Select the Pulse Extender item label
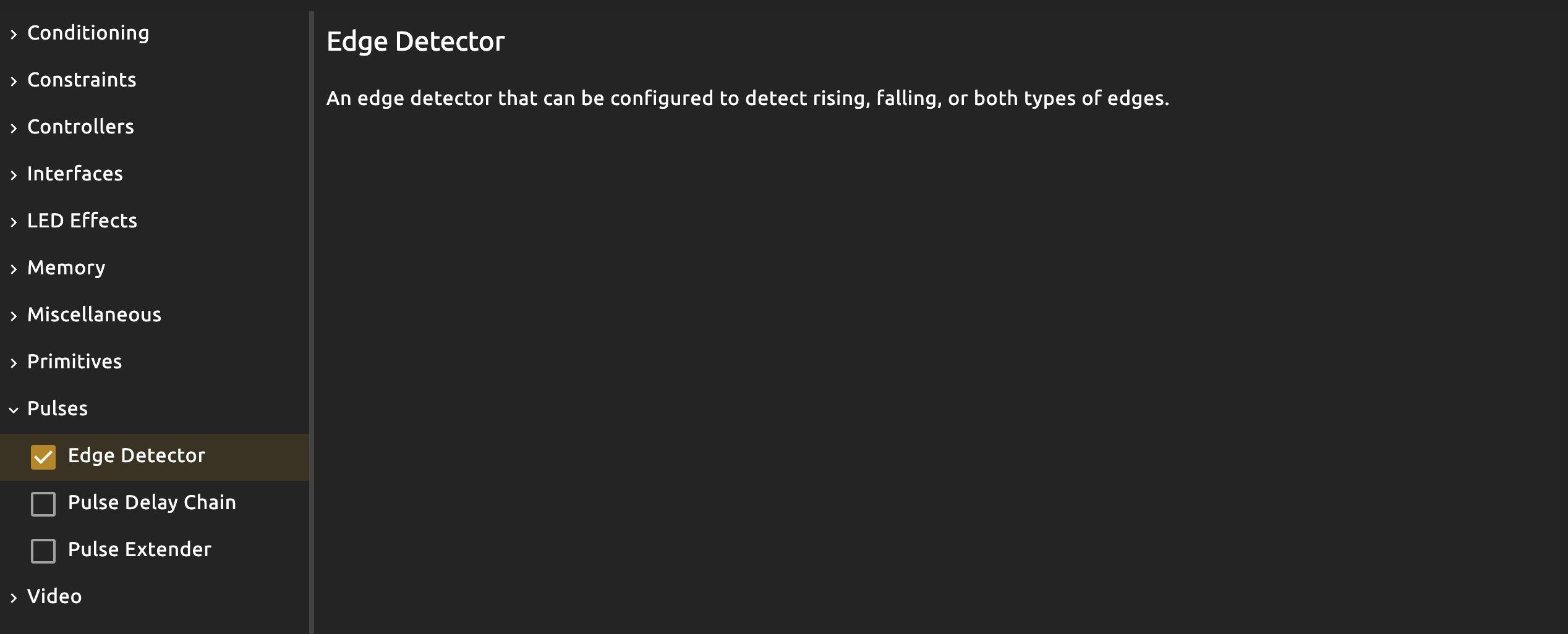 (x=140, y=550)
